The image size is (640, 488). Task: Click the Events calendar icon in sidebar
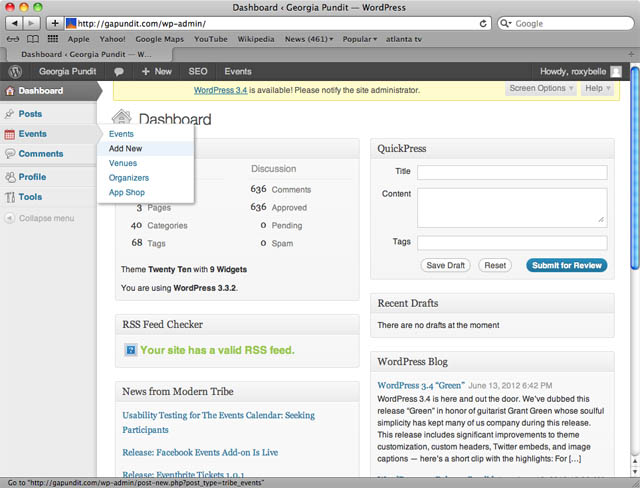pyautogui.click(x=10, y=134)
